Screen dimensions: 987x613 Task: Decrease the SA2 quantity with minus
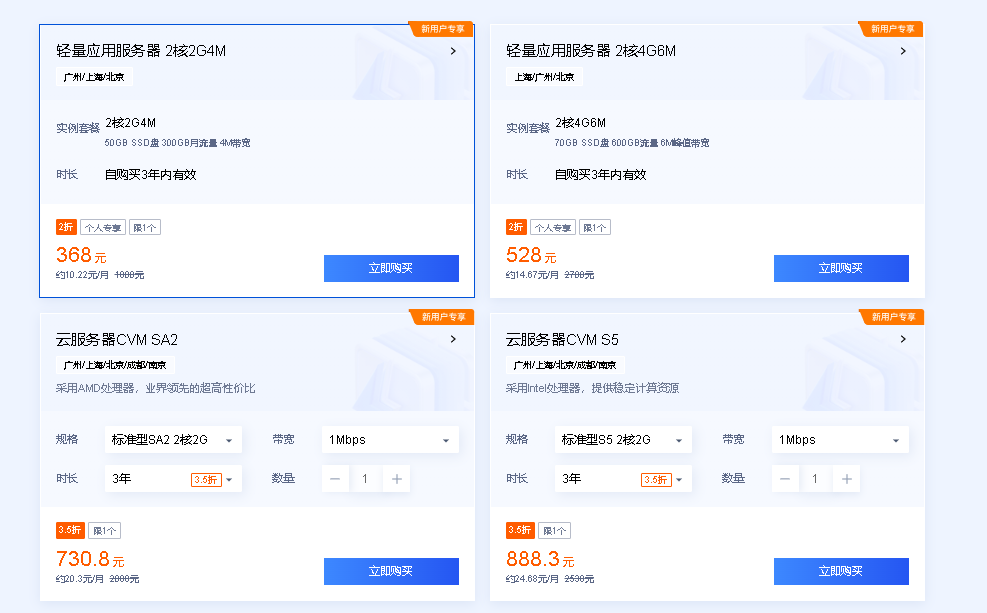tap(336, 479)
